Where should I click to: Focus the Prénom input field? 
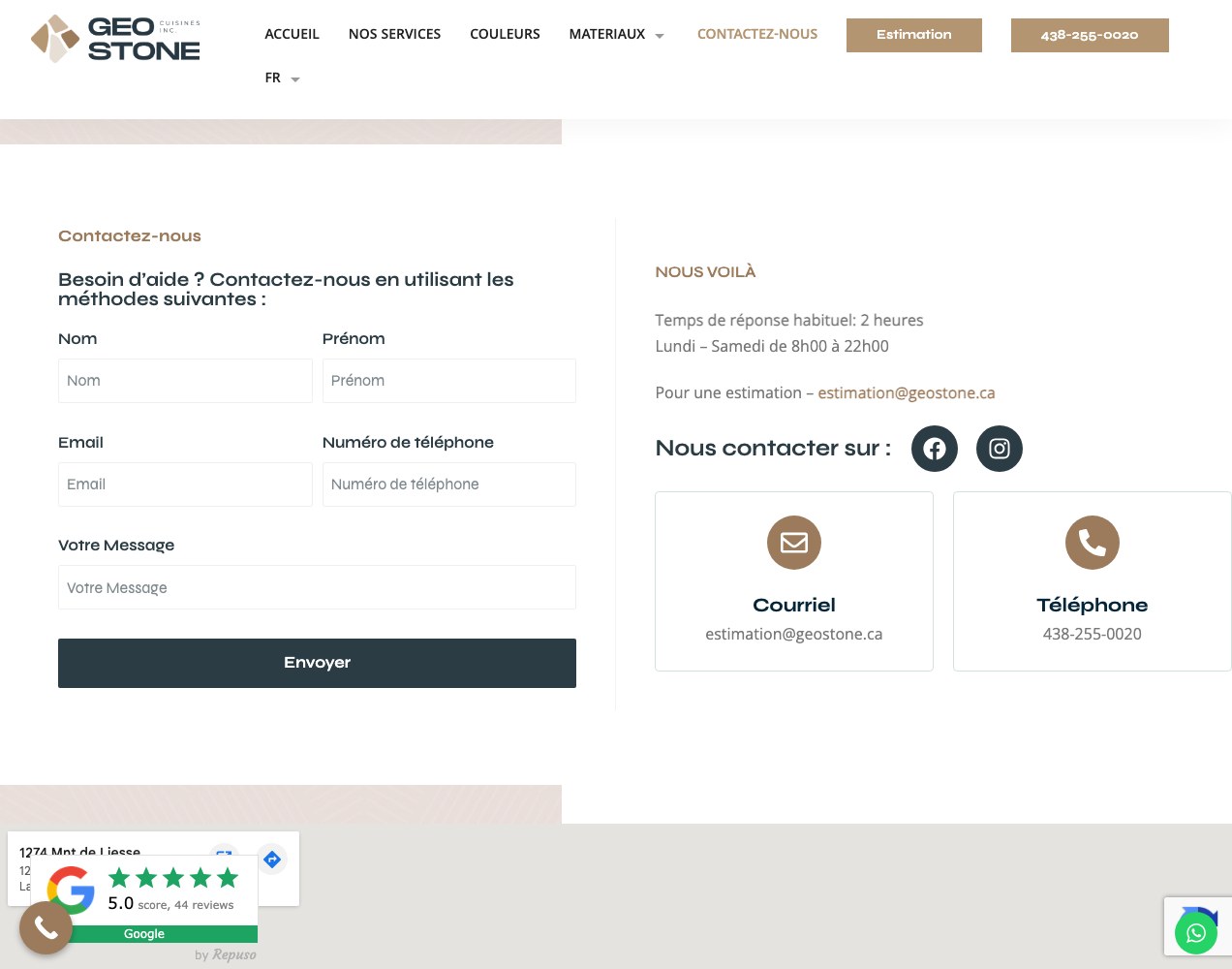(x=449, y=381)
